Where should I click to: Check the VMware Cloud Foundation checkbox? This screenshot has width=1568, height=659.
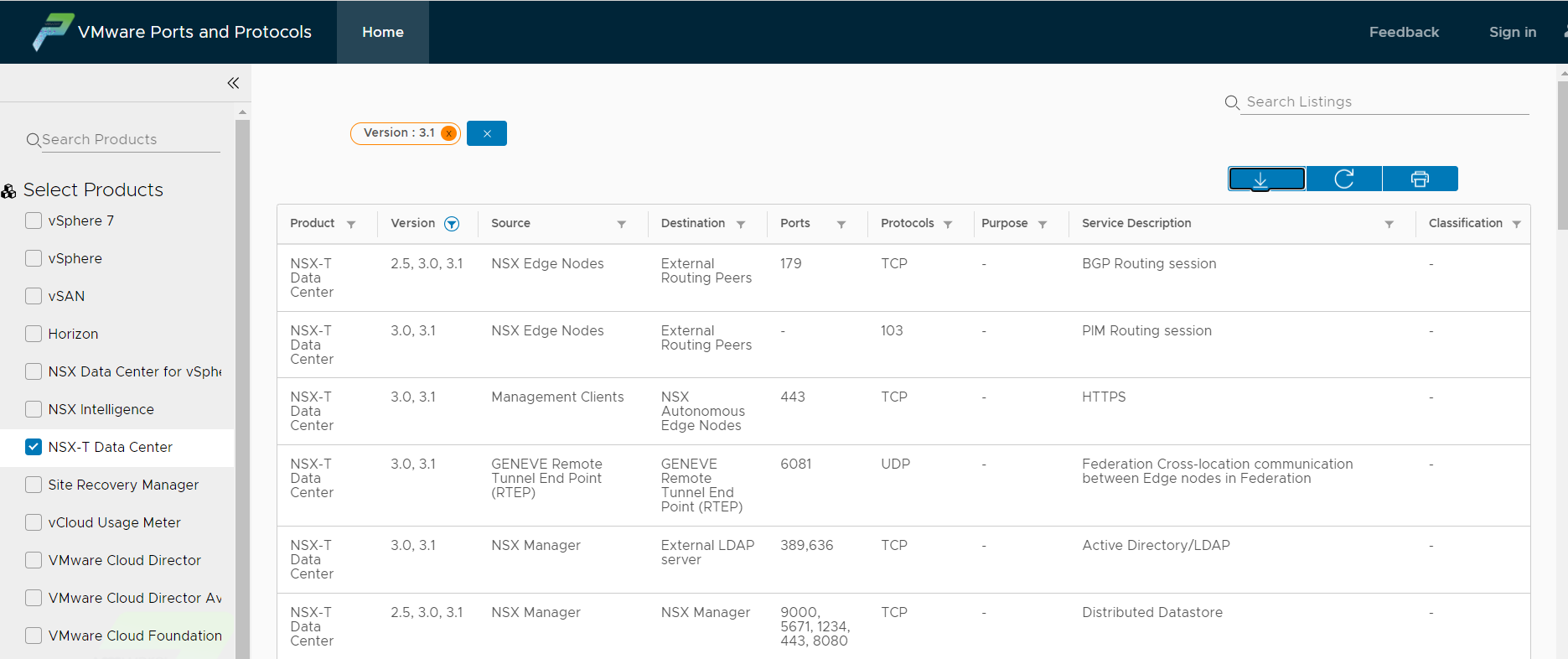[x=34, y=636]
